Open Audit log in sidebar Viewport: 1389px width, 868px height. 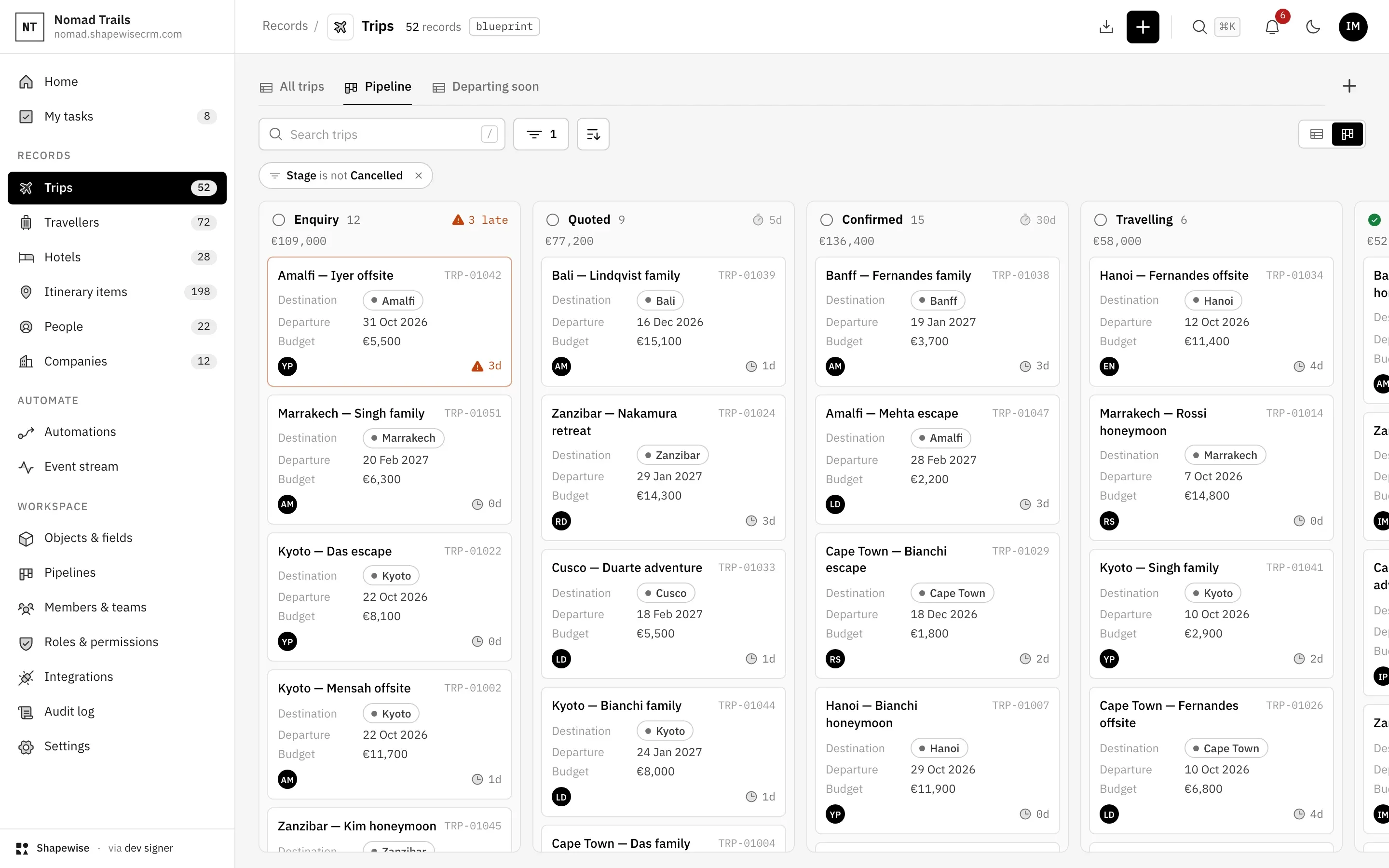tap(117, 712)
